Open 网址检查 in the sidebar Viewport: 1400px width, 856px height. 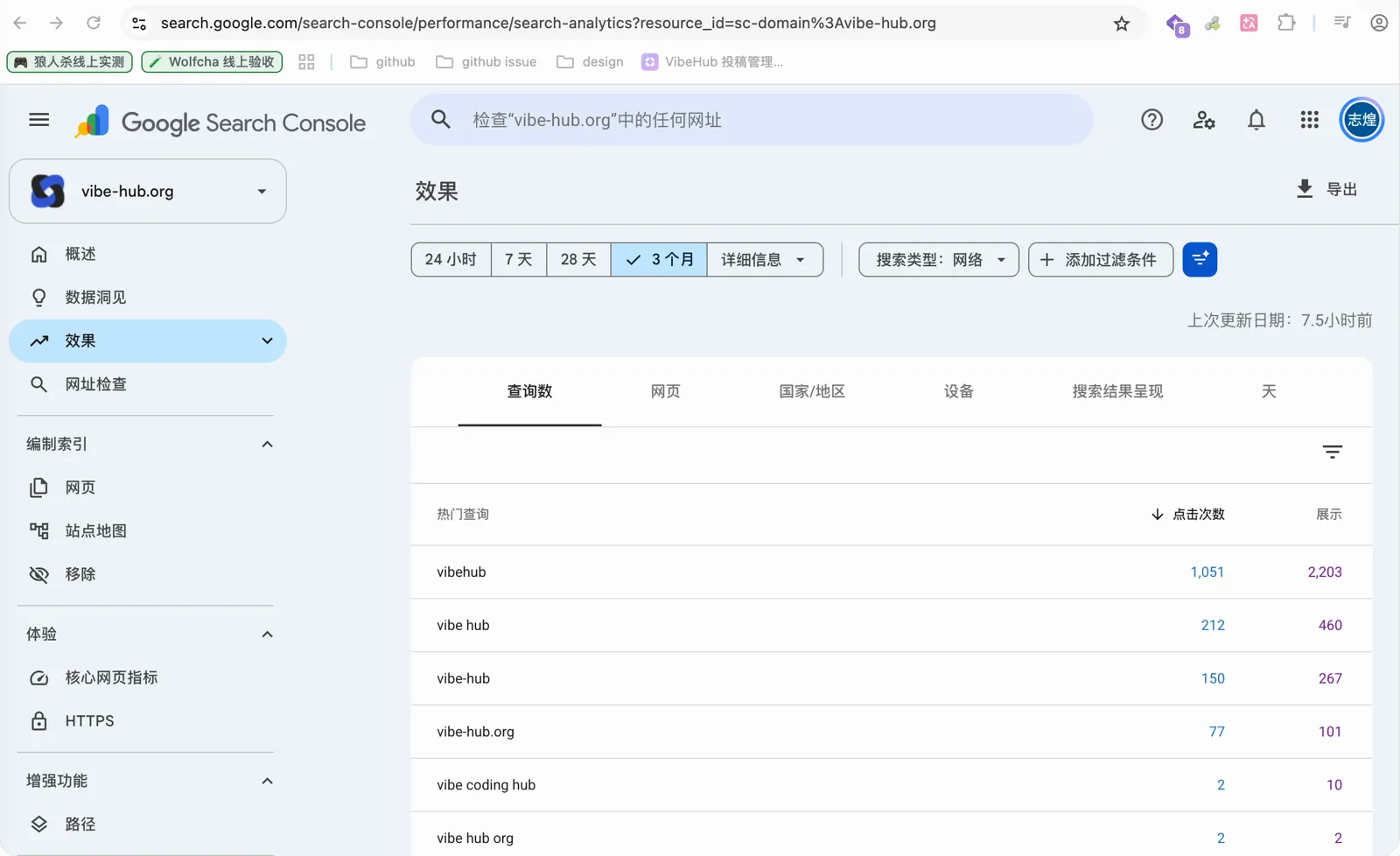pos(148,384)
